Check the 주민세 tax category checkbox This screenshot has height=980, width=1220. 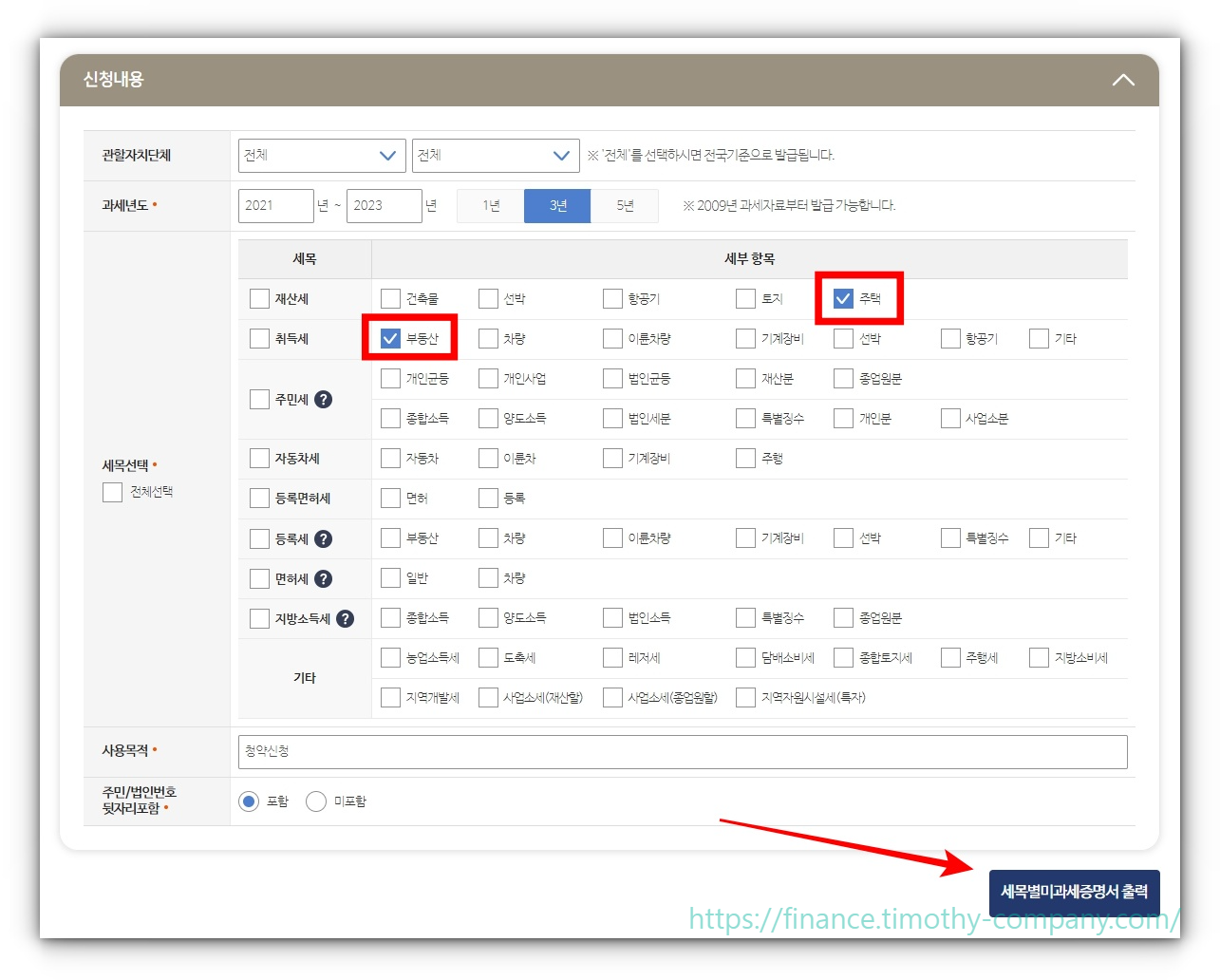pos(259,400)
